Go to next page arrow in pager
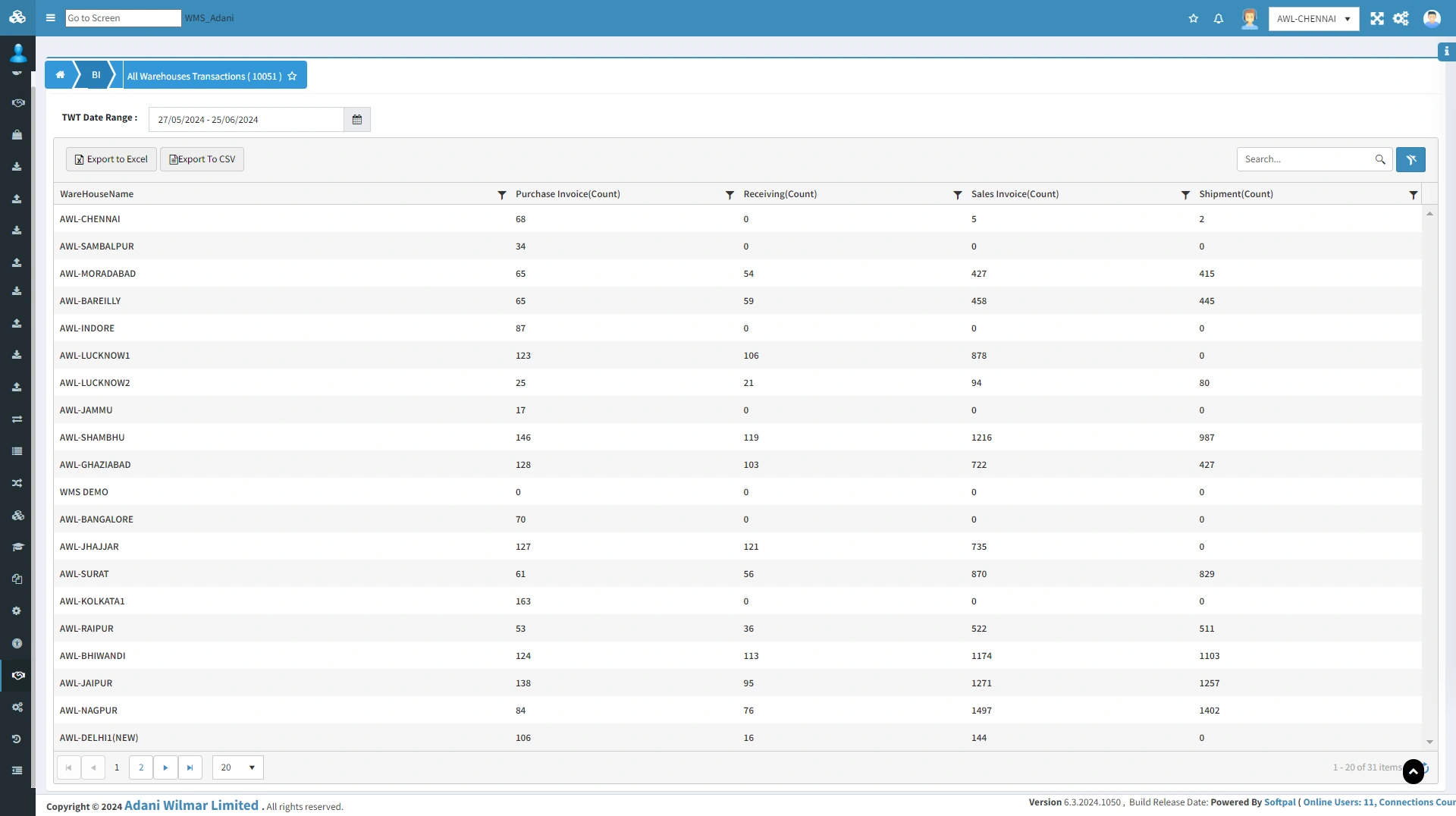 (x=165, y=767)
